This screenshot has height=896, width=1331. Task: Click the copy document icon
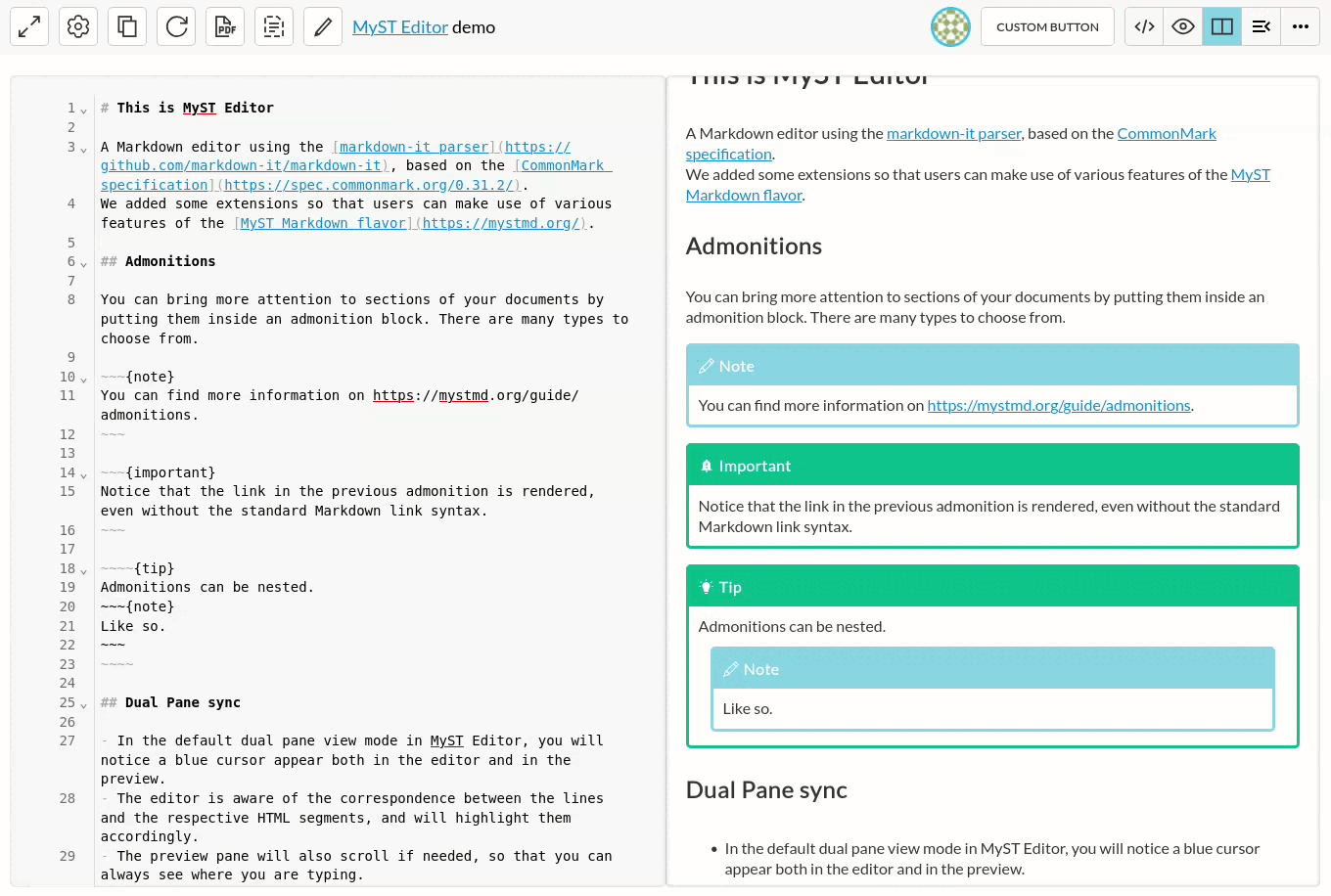[x=127, y=26]
